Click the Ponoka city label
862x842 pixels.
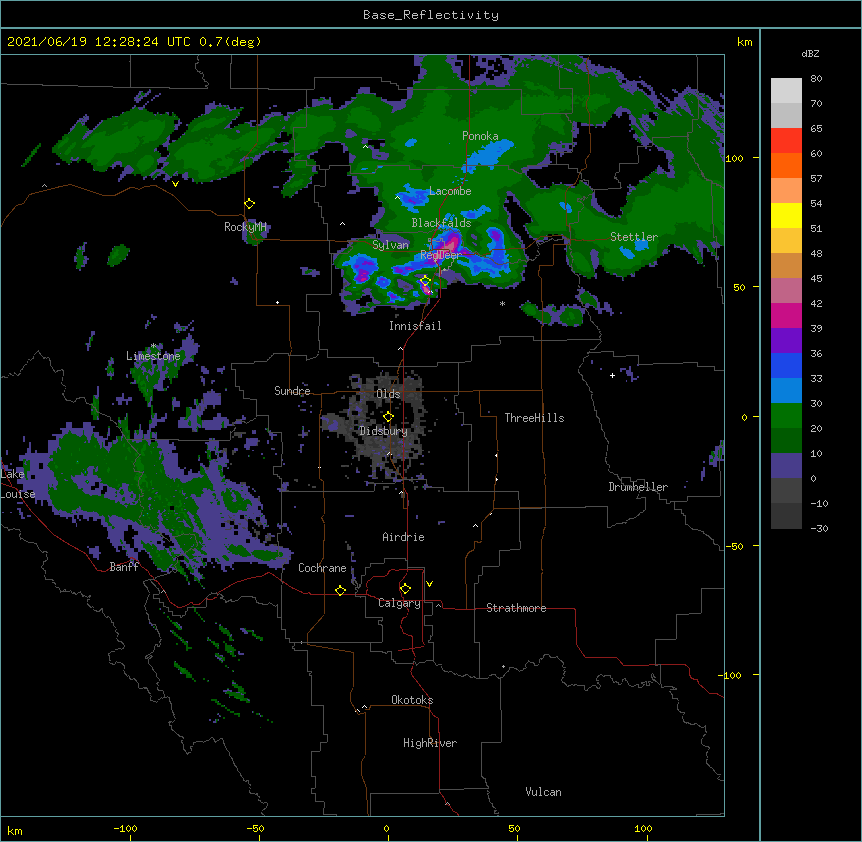[480, 136]
